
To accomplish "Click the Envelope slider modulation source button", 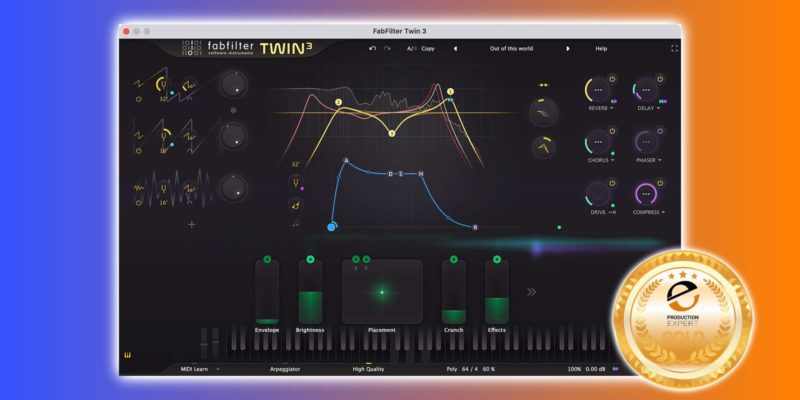I will 267,259.
